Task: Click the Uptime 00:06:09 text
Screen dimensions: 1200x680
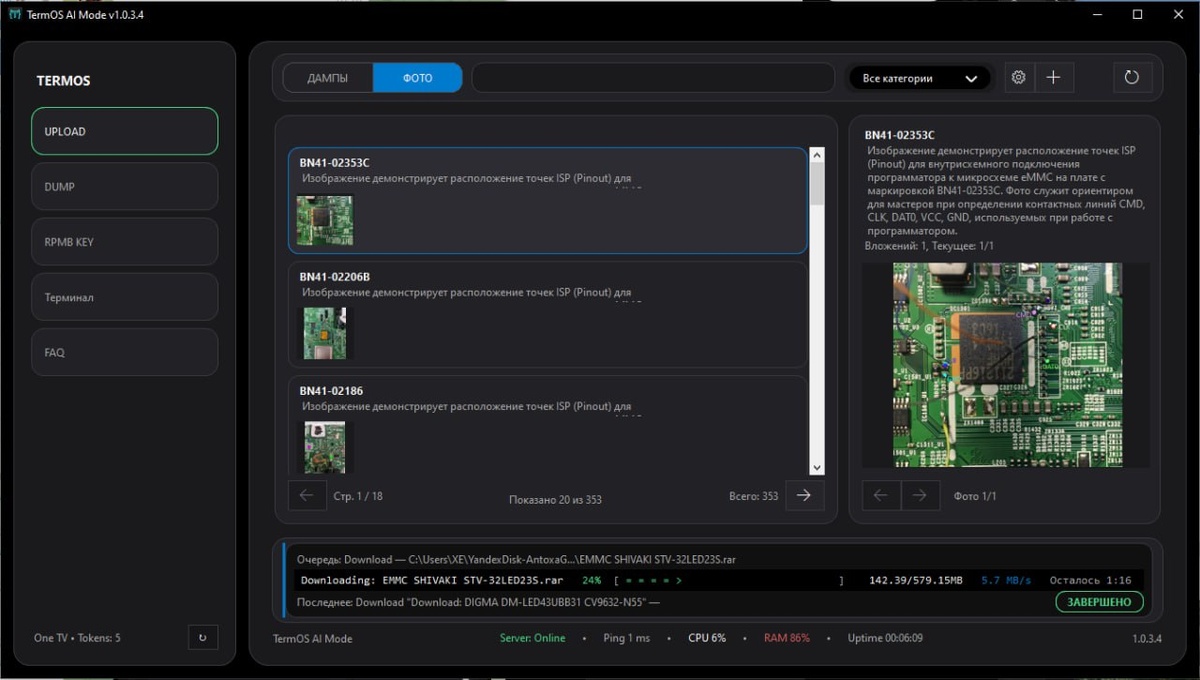Action: 885,638
